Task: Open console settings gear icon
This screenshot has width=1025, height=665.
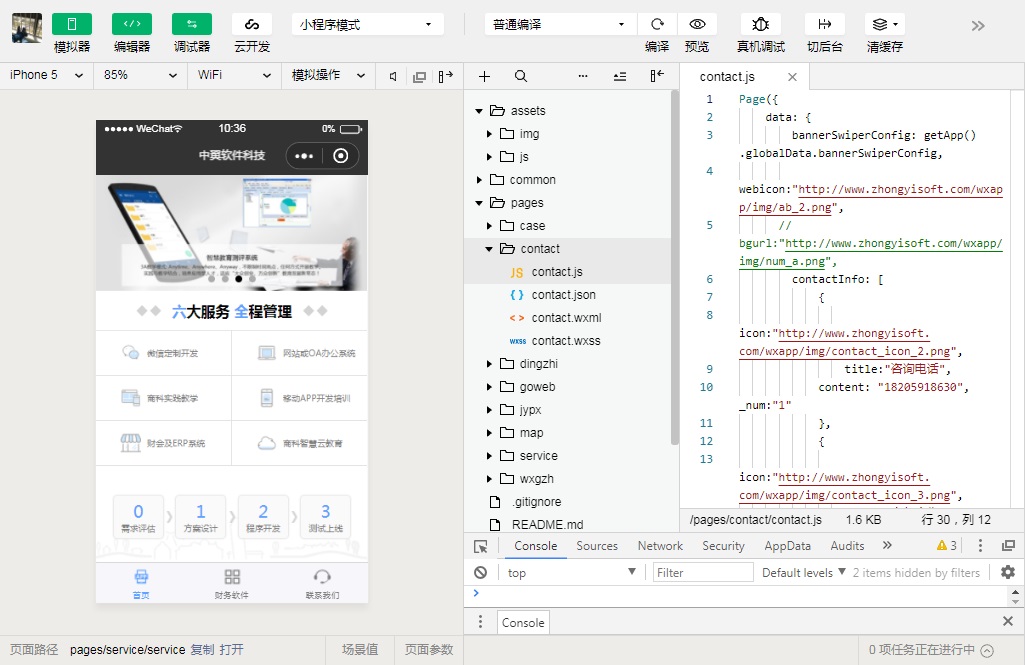Action: coord(1008,572)
